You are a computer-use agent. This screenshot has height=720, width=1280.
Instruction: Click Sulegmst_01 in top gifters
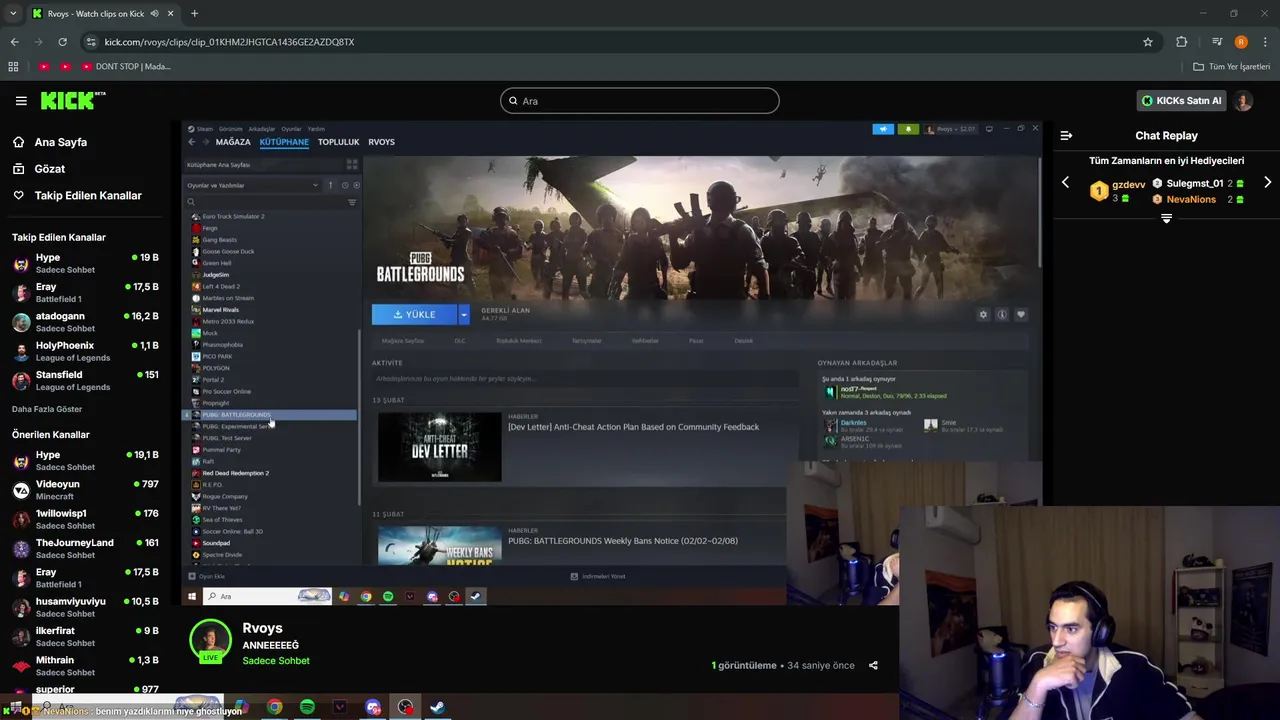[1194, 184]
